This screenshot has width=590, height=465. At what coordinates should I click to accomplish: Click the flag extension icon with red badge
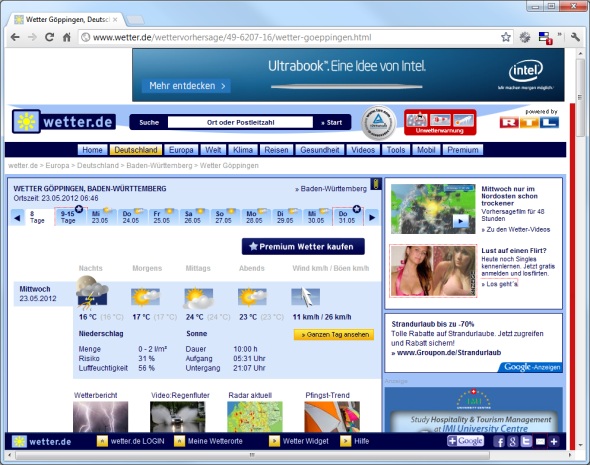click(545, 38)
